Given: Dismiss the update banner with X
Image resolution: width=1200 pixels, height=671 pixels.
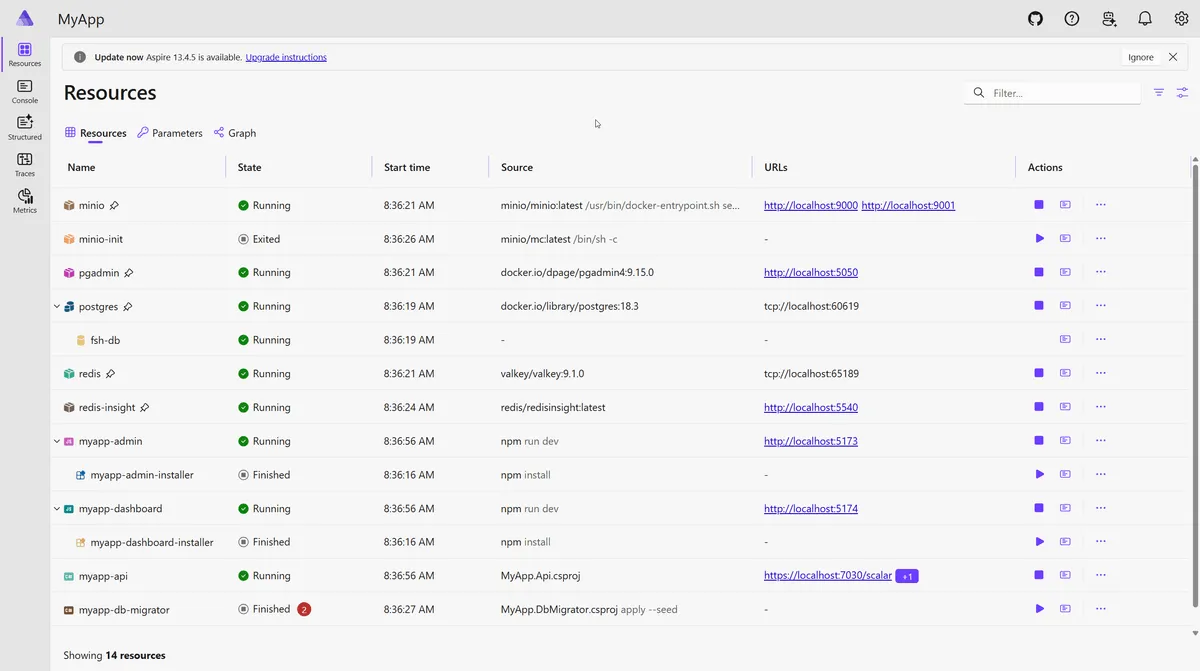Looking at the screenshot, I should [x=1173, y=57].
